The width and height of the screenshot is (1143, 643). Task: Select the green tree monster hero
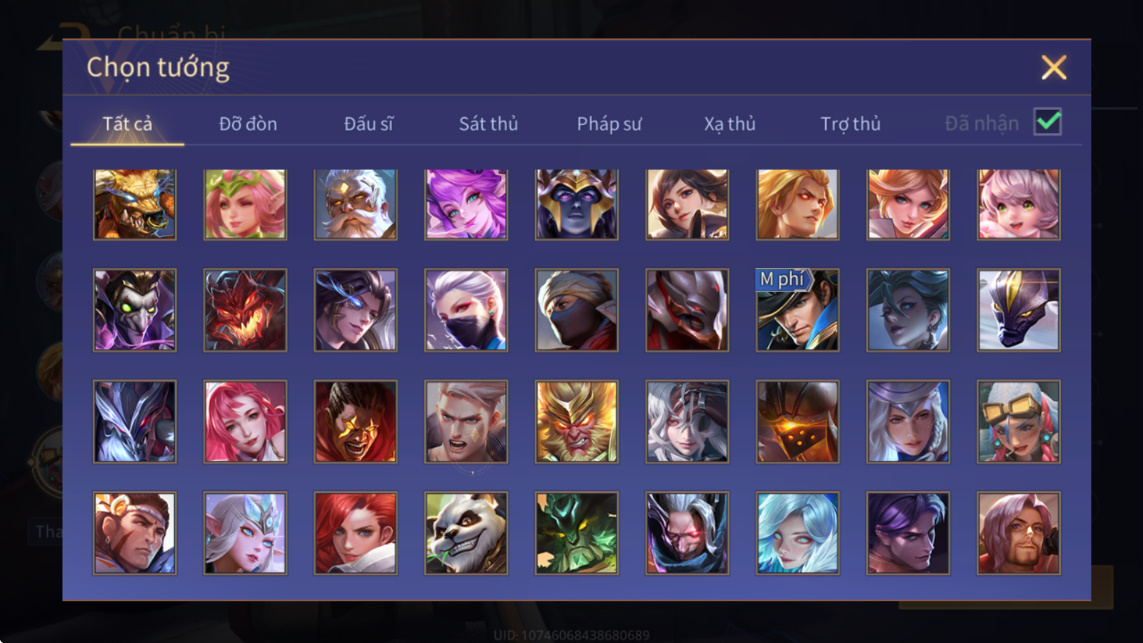coord(577,533)
